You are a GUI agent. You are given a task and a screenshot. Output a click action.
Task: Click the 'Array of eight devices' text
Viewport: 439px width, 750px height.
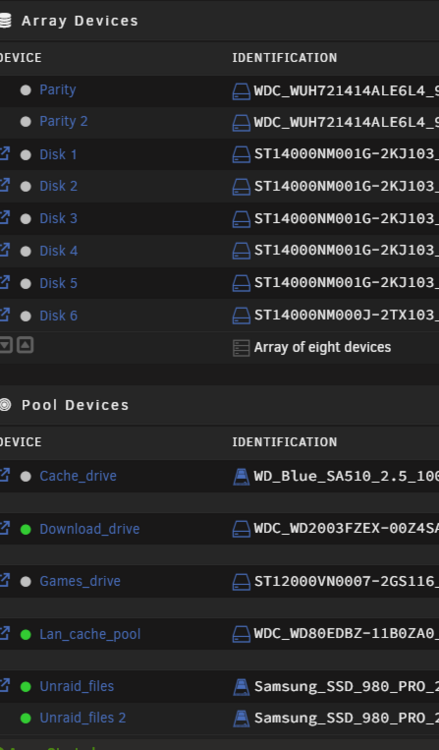[322, 347]
